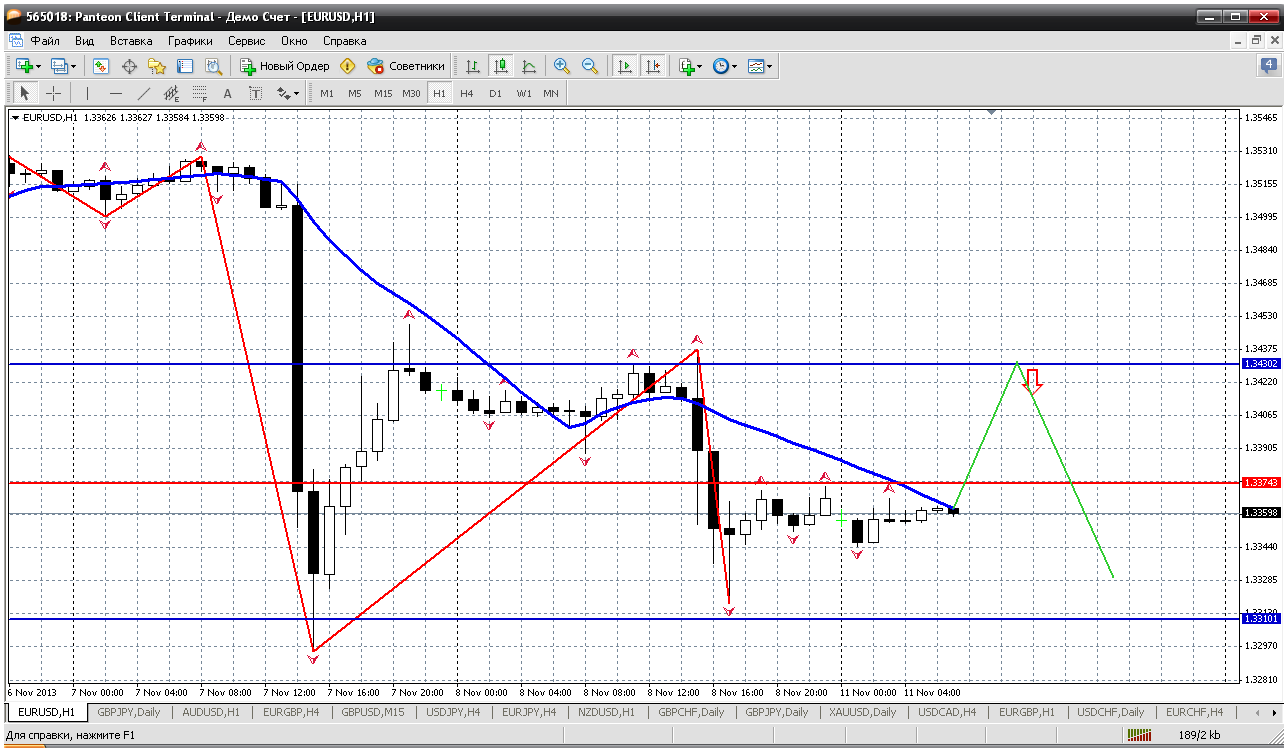Click the Новый Ордер button
The width and height of the screenshot is (1288, 748).
[x=285, y=66]
